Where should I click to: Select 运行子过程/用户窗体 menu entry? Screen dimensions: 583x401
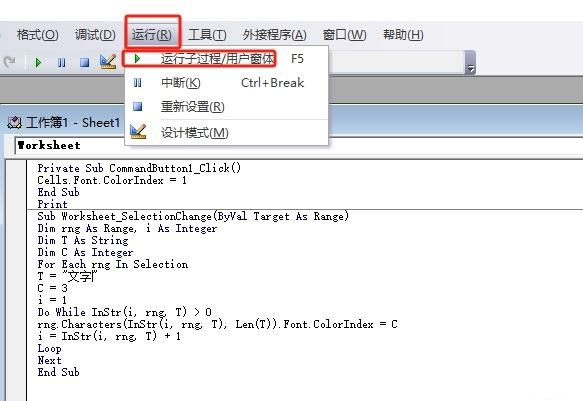(x=218, y=59)
